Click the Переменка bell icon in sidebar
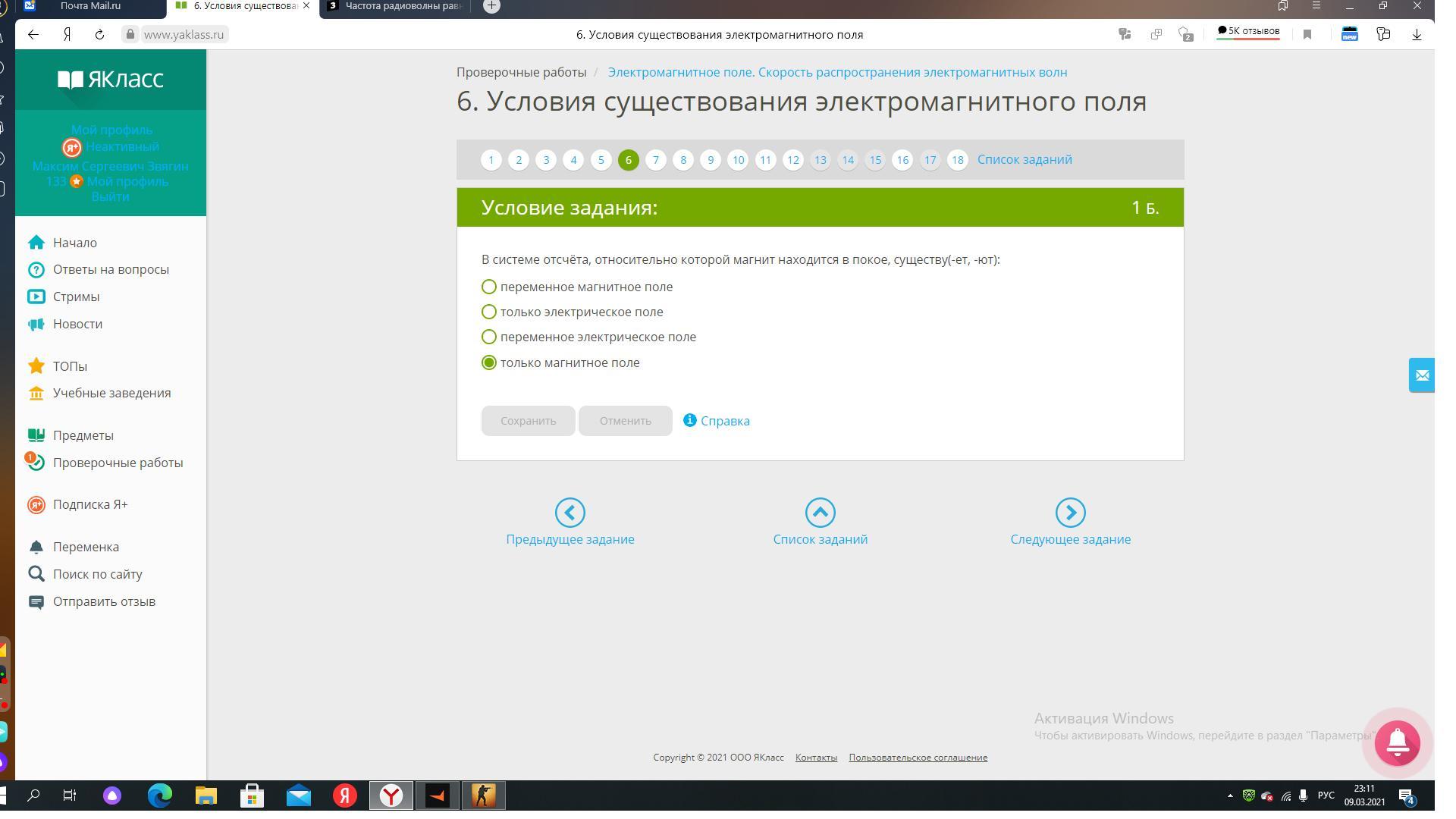Viewport: 1456px width, 819px height. (x=36, y=547)
